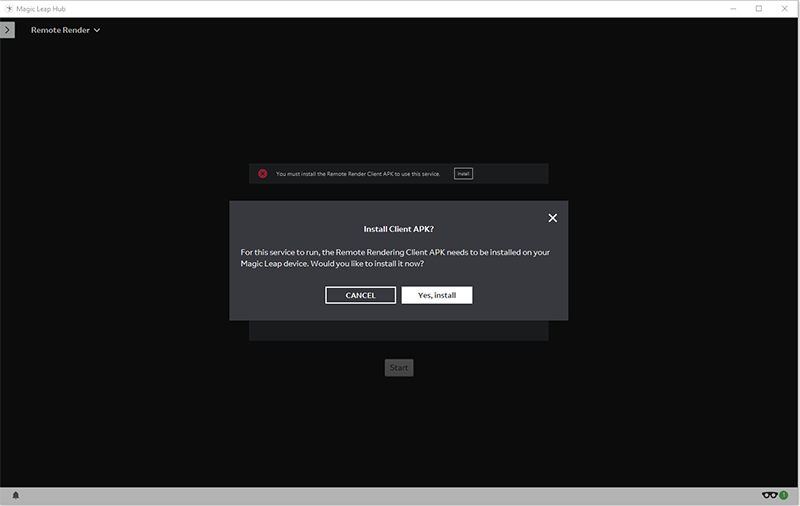This screenshot has width=800, height=506.
Task: Click the must-install error message text
Action: 357,174
